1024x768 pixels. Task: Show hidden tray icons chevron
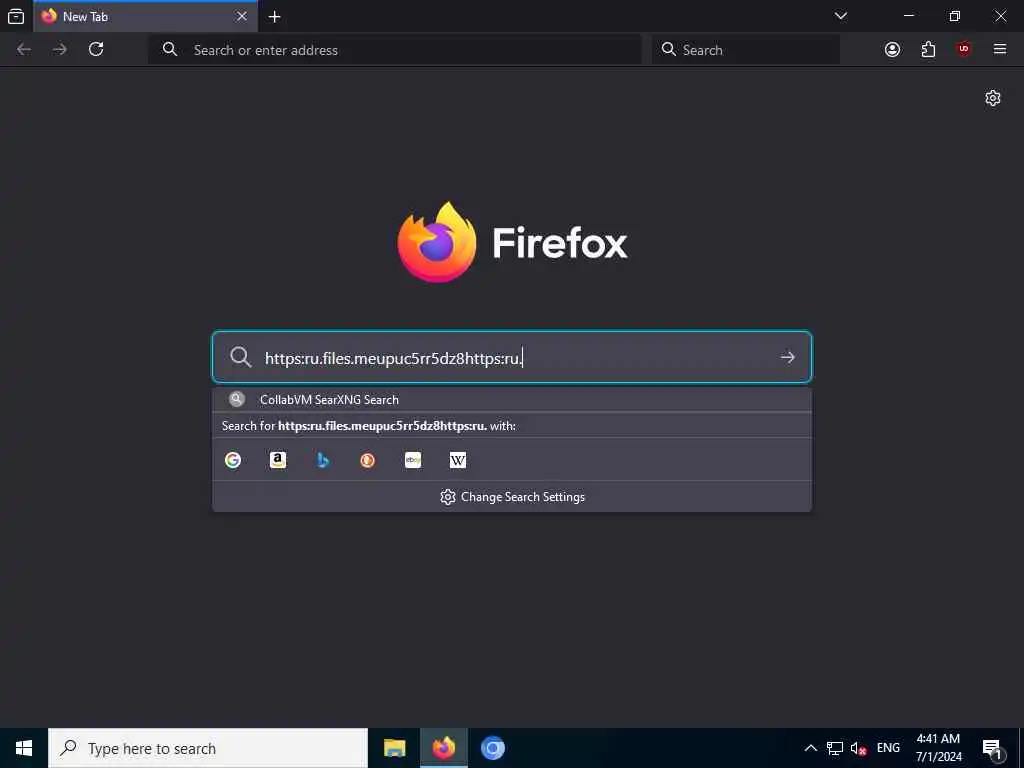coord(810,748)
